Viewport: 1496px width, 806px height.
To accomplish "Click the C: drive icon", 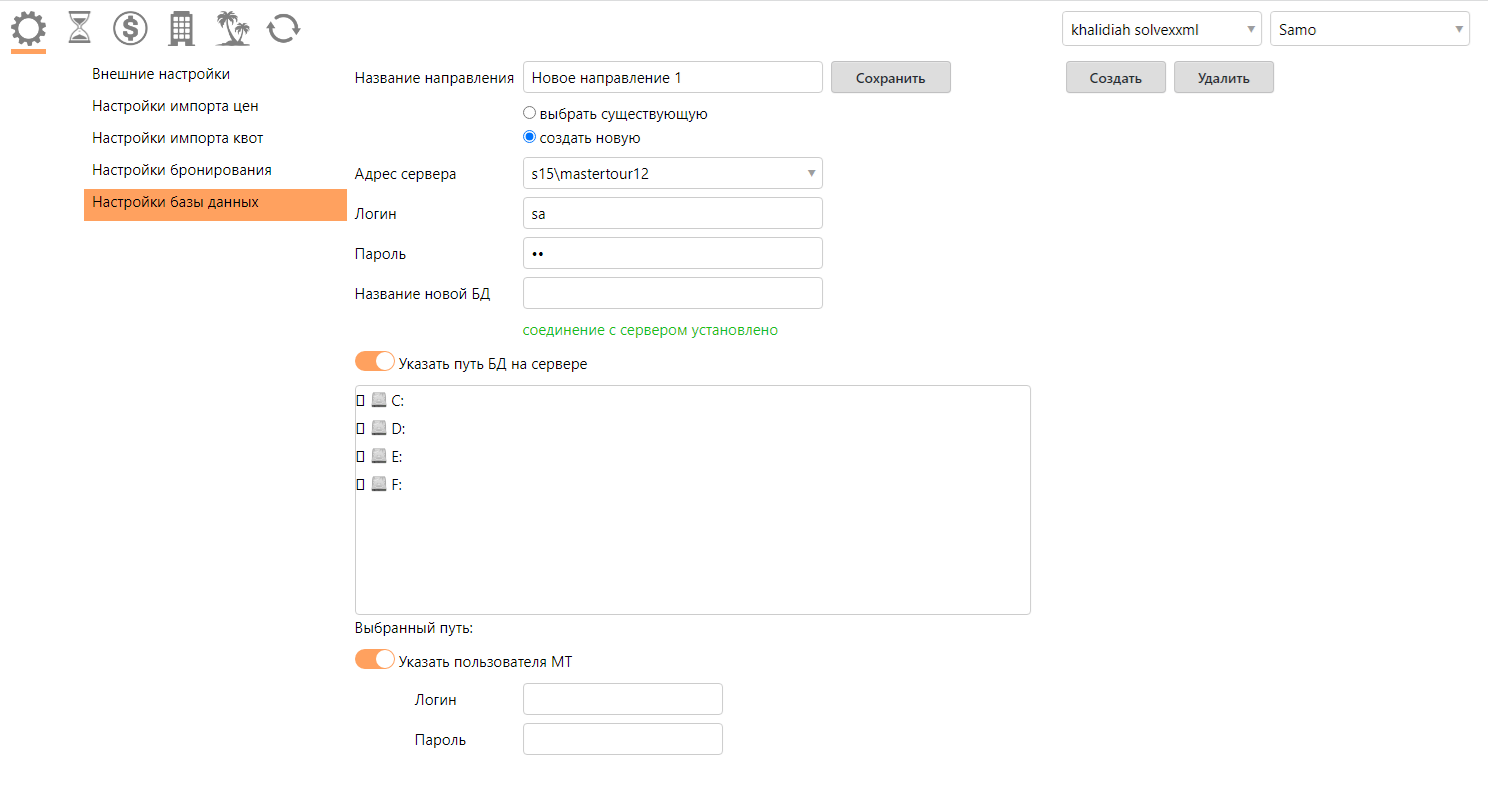I will click(378, 401).
